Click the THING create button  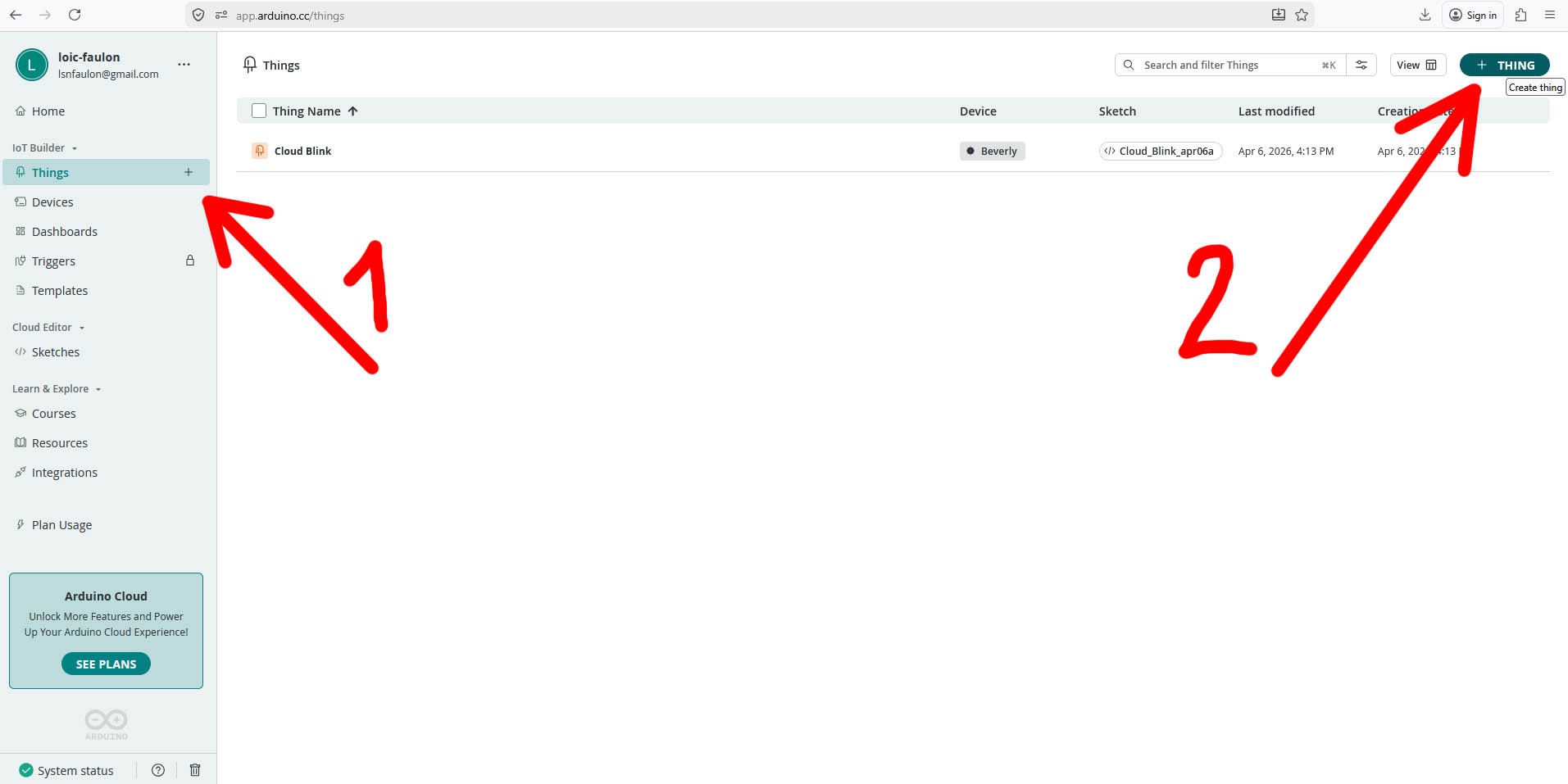(x=1504, y=65)
